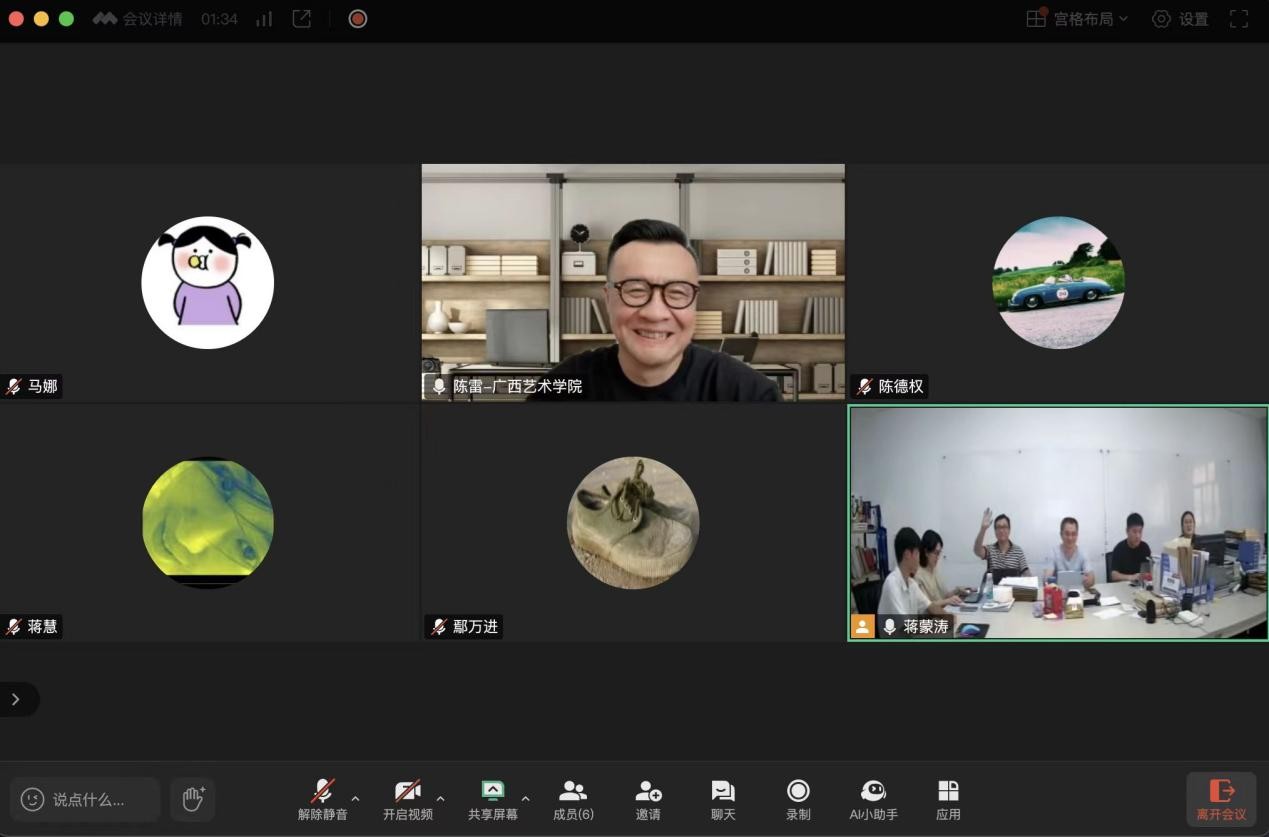Click the name label 蒋蒙涛

926,627
